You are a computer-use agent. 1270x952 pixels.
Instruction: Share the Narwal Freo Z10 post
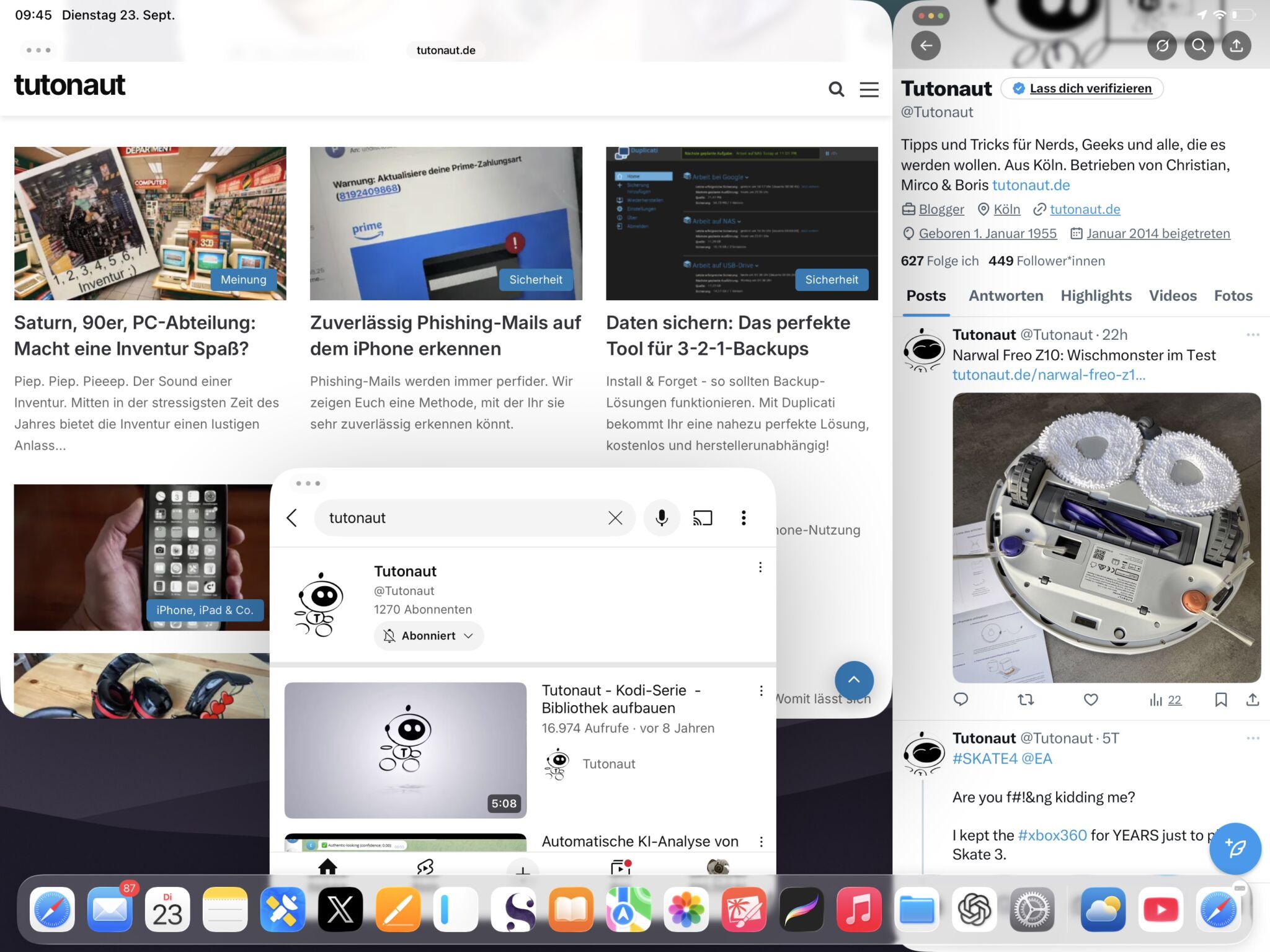point(1253,700)
